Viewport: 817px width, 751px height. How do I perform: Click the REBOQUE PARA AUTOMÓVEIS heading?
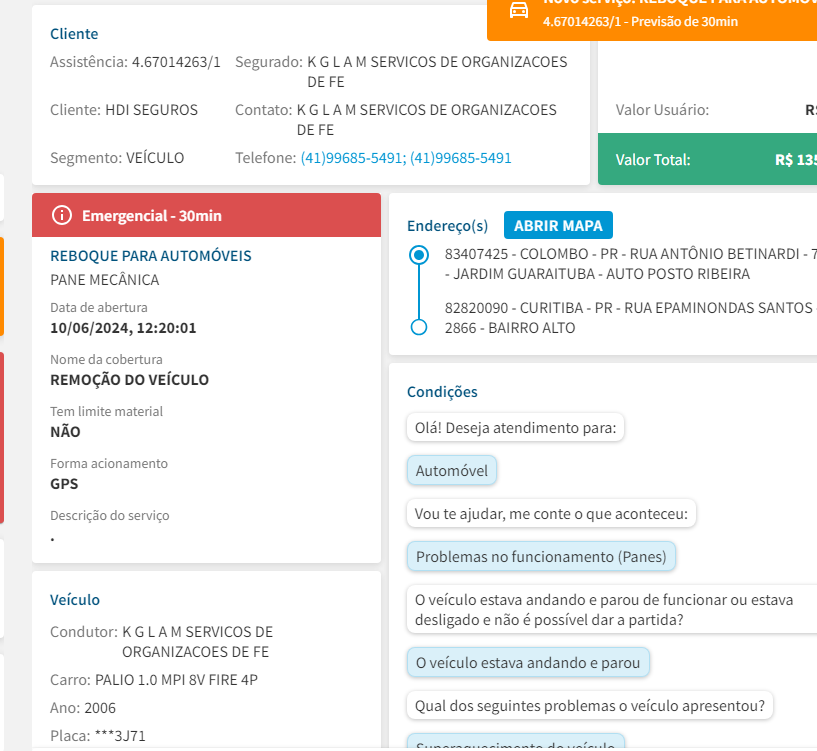click(151, 256)
